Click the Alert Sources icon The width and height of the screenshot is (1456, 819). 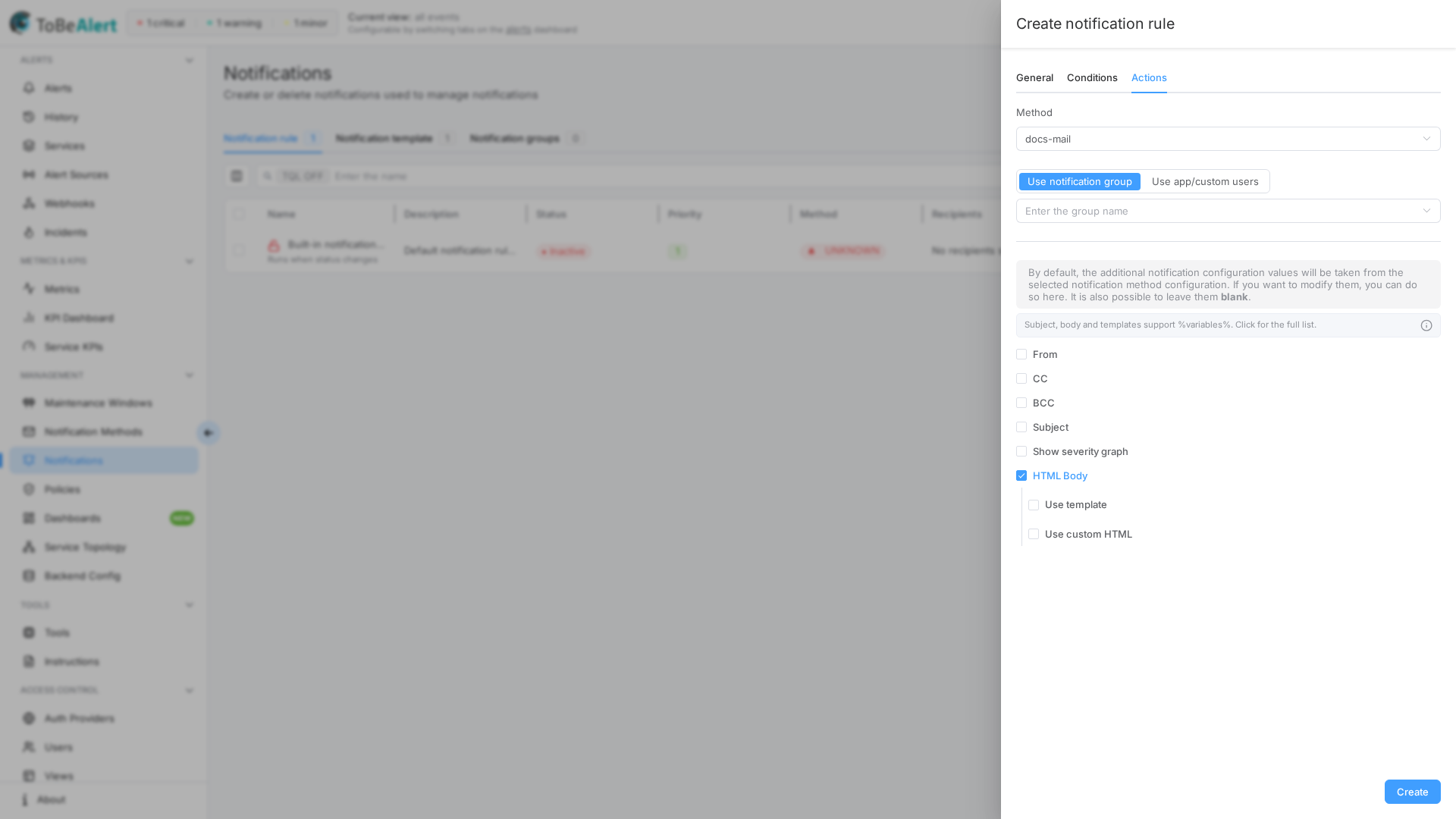coord(29,174)
